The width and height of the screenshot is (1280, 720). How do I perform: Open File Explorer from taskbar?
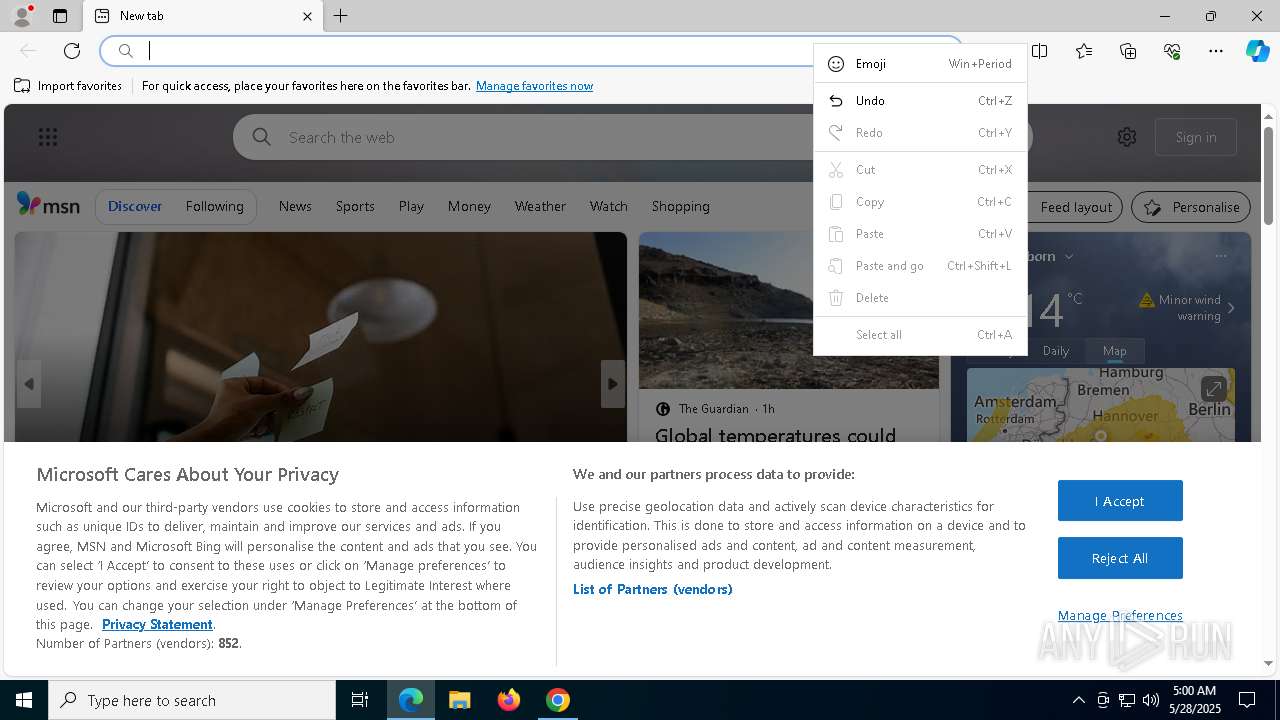pos(459,700)
